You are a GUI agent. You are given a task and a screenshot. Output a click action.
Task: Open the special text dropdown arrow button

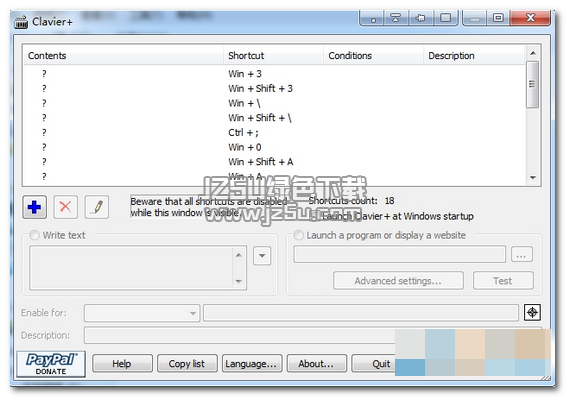(262, 256)
